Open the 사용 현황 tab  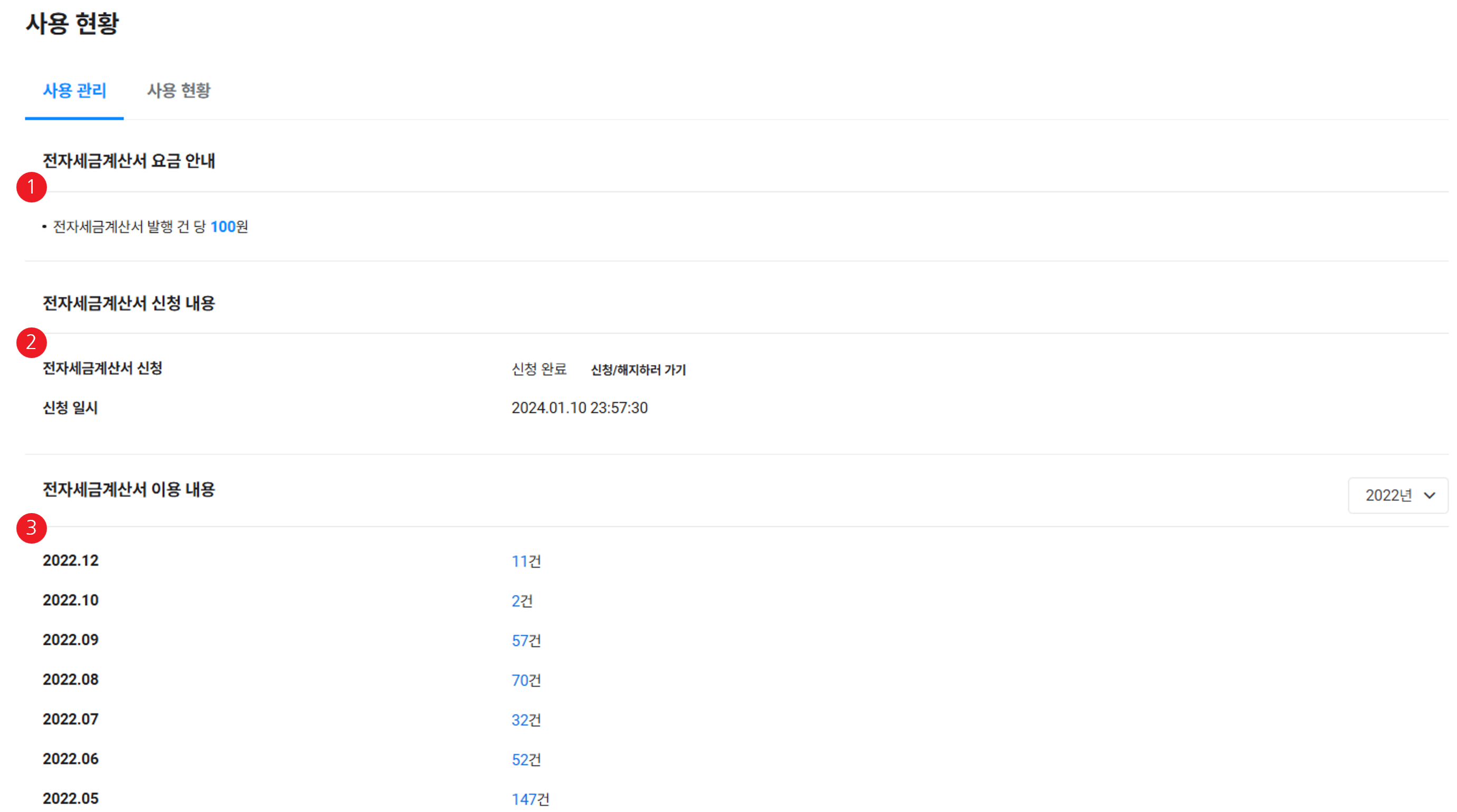pyautogui.click(x=179, y=91)
